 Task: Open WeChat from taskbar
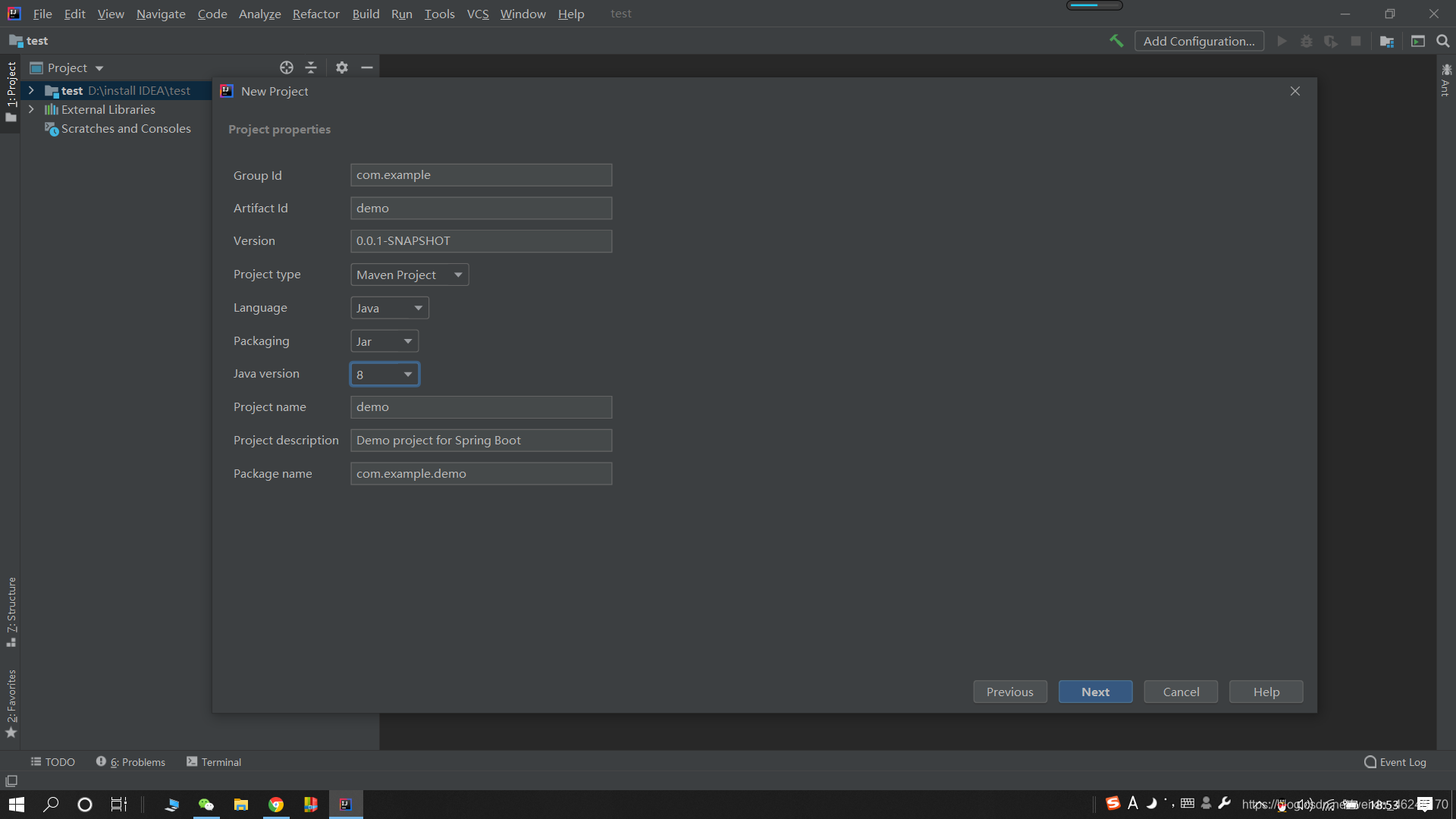point(206,805)
